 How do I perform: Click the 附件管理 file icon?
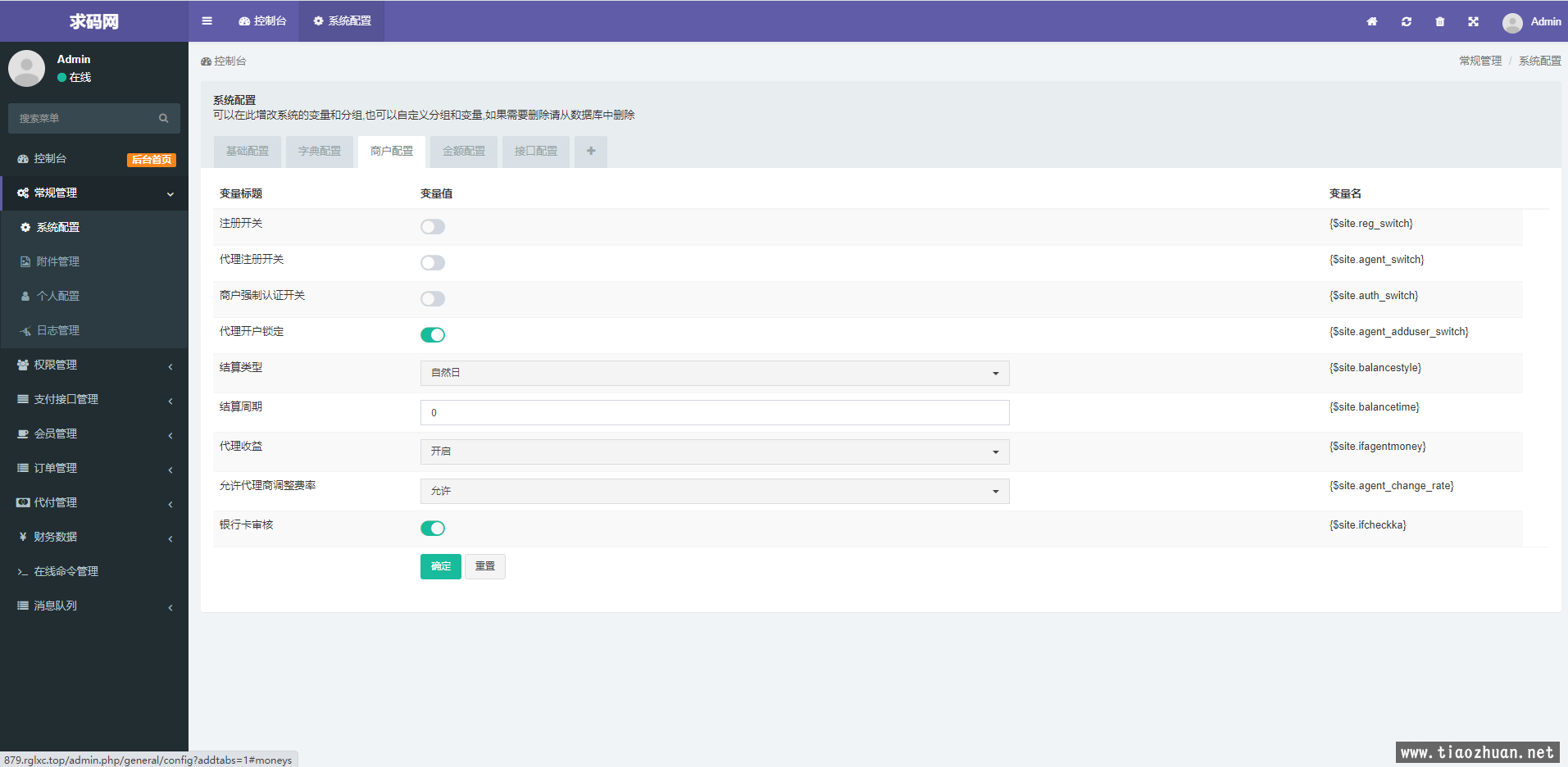click(x=25, y=262)
